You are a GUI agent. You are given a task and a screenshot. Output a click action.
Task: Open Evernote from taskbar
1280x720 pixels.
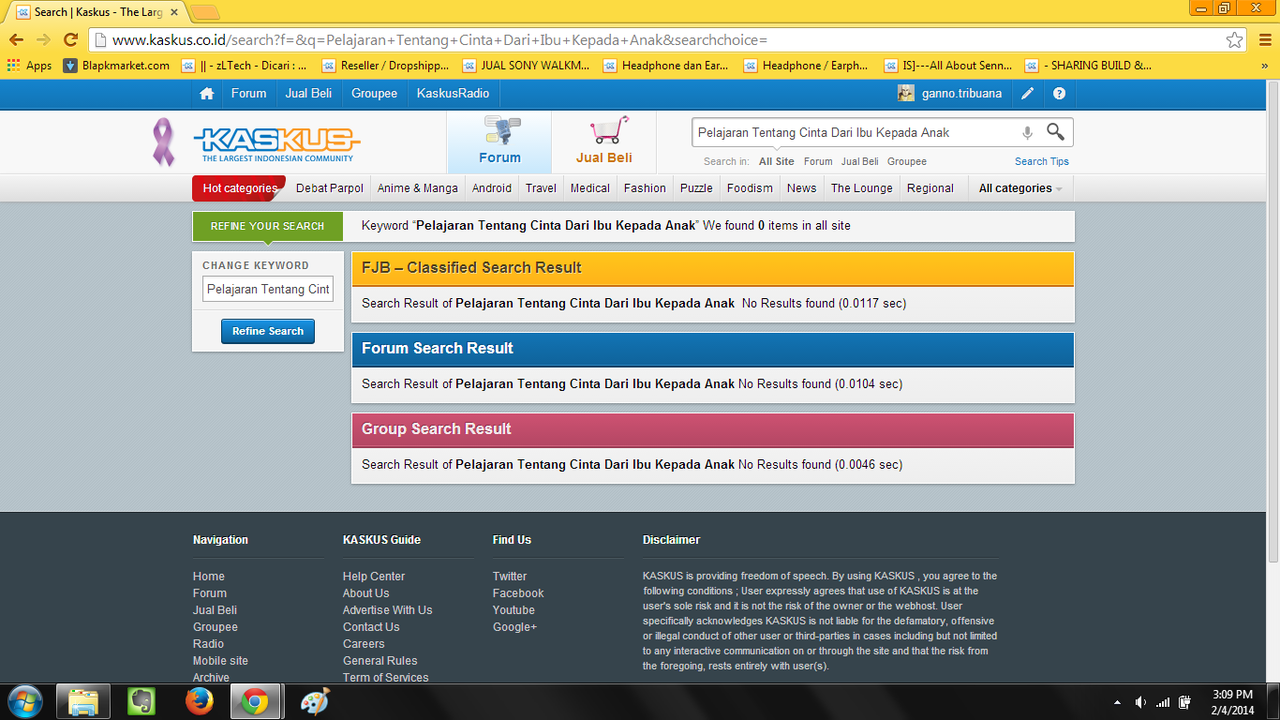pos(141,702)
